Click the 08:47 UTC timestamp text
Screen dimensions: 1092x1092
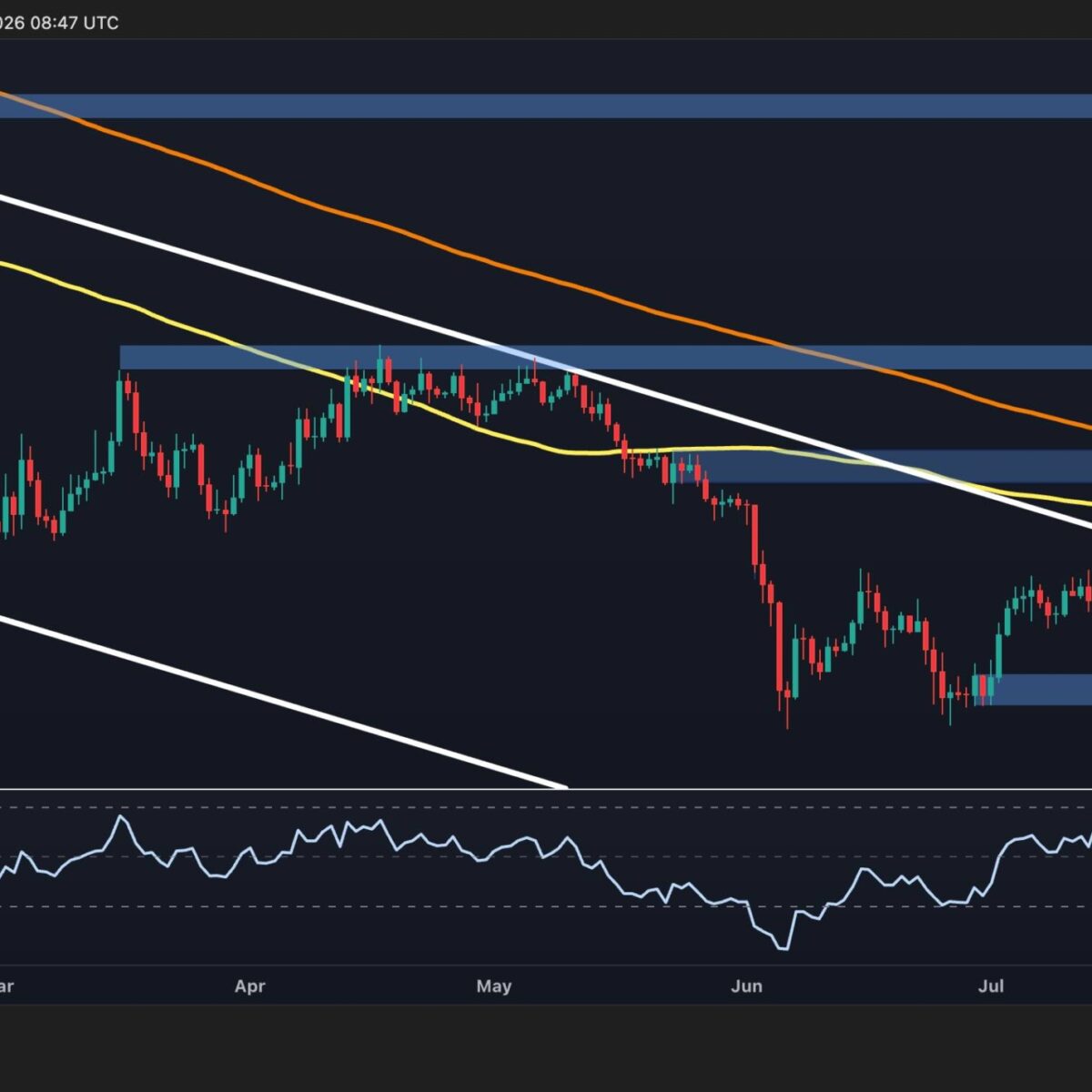click(75, 23)
